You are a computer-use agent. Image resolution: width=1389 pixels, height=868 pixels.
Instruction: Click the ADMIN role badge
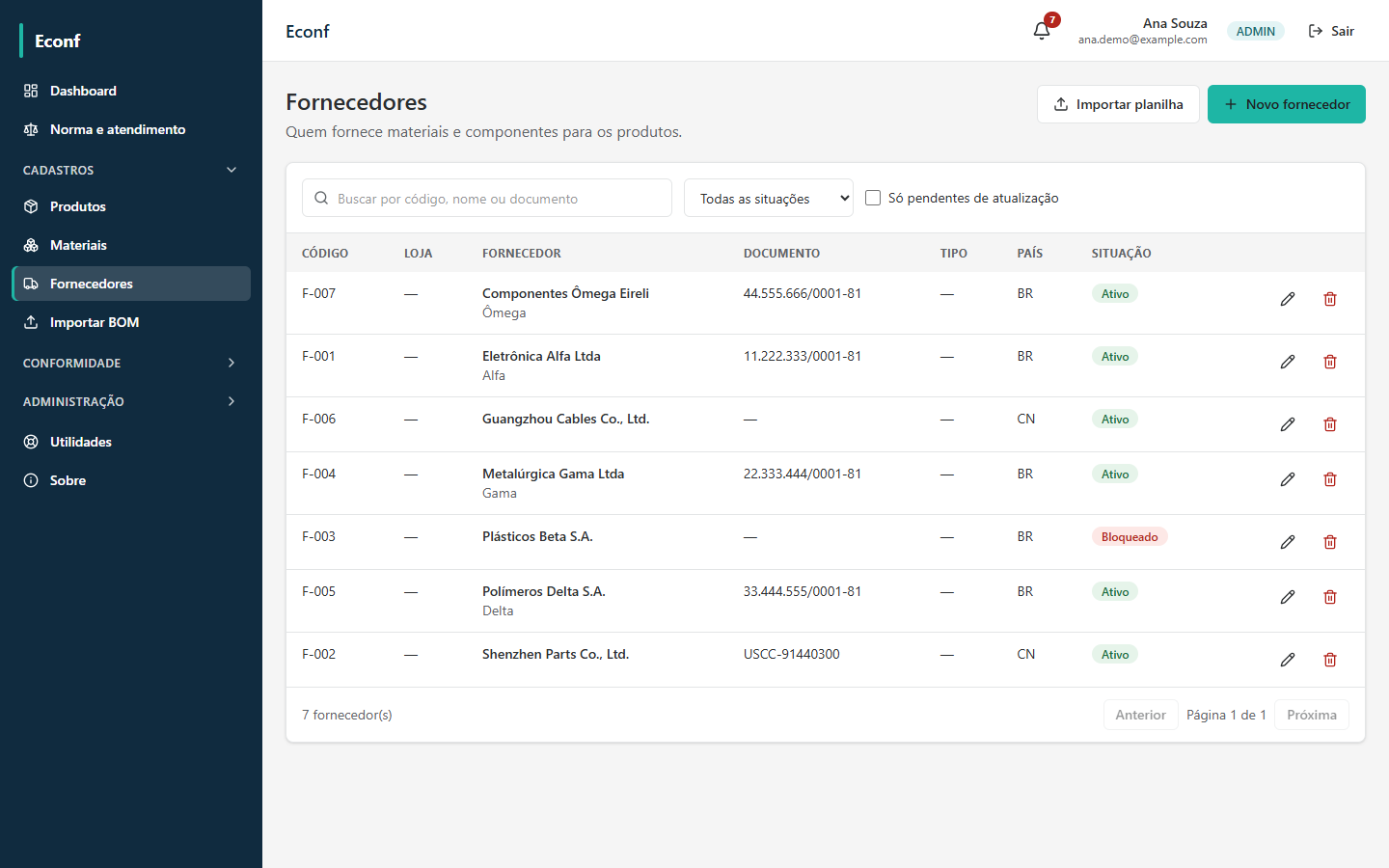[1256, 31]
